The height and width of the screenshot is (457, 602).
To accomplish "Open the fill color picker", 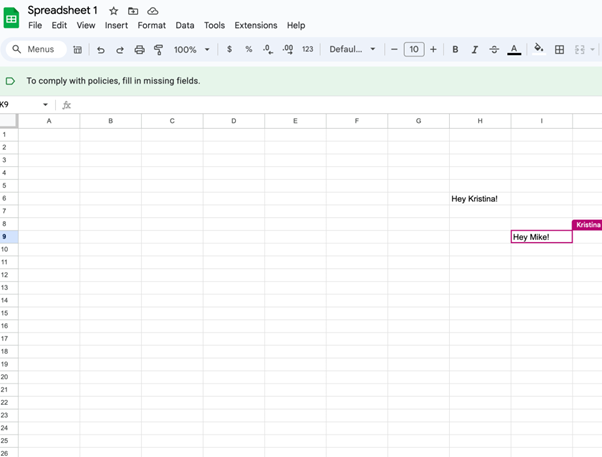I will [538, 48].
